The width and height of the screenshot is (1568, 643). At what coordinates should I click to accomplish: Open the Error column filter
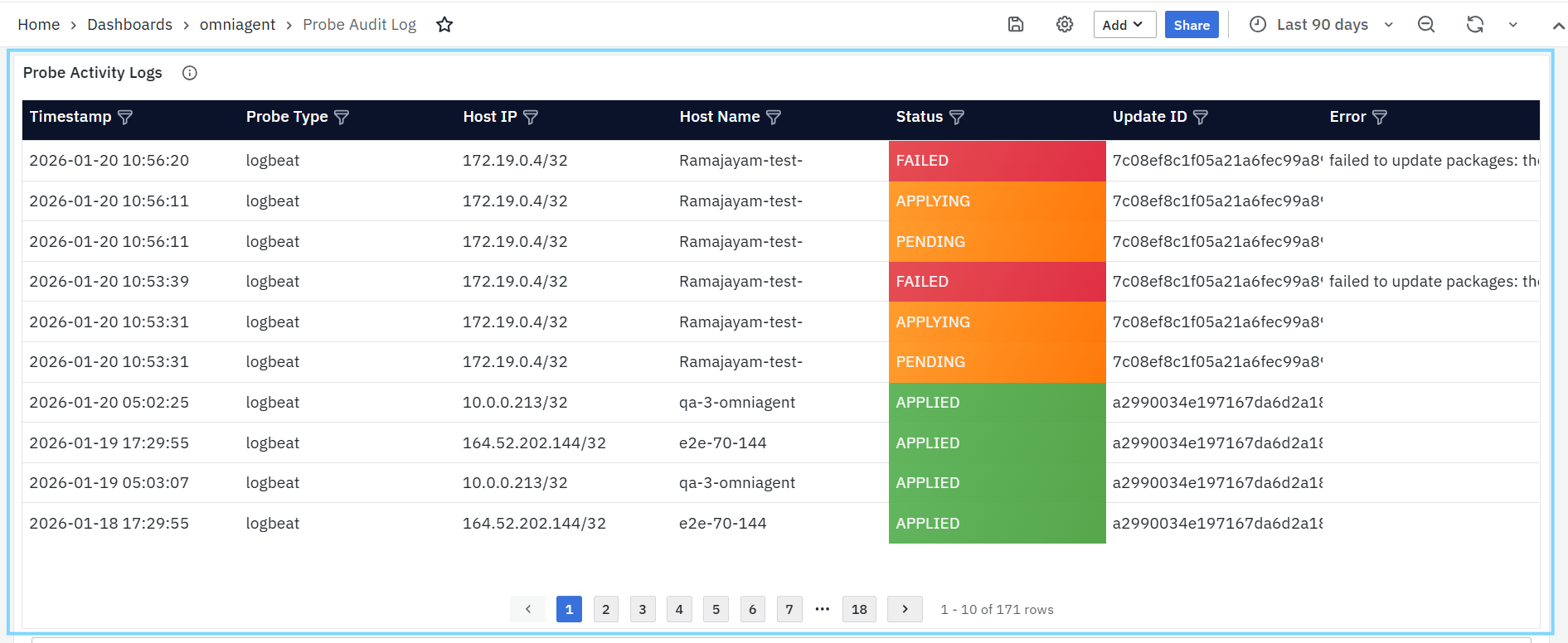1380,118
